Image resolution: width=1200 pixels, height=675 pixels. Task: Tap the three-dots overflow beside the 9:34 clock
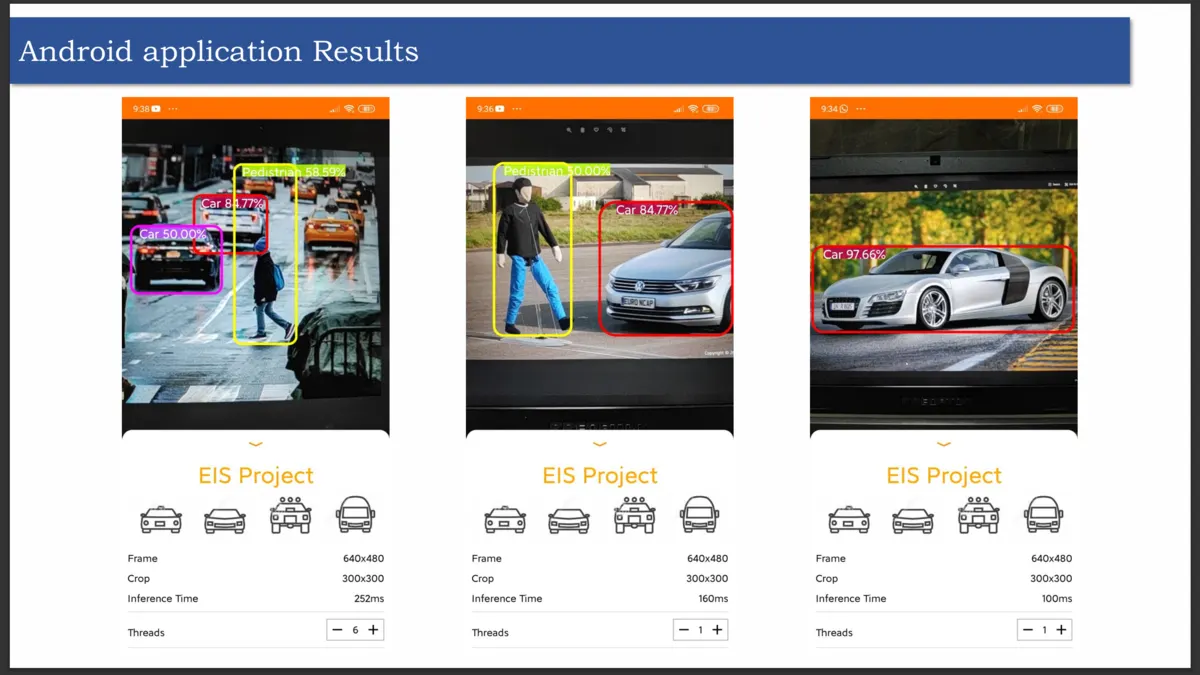pyautogui.click(x=861, y=108)
